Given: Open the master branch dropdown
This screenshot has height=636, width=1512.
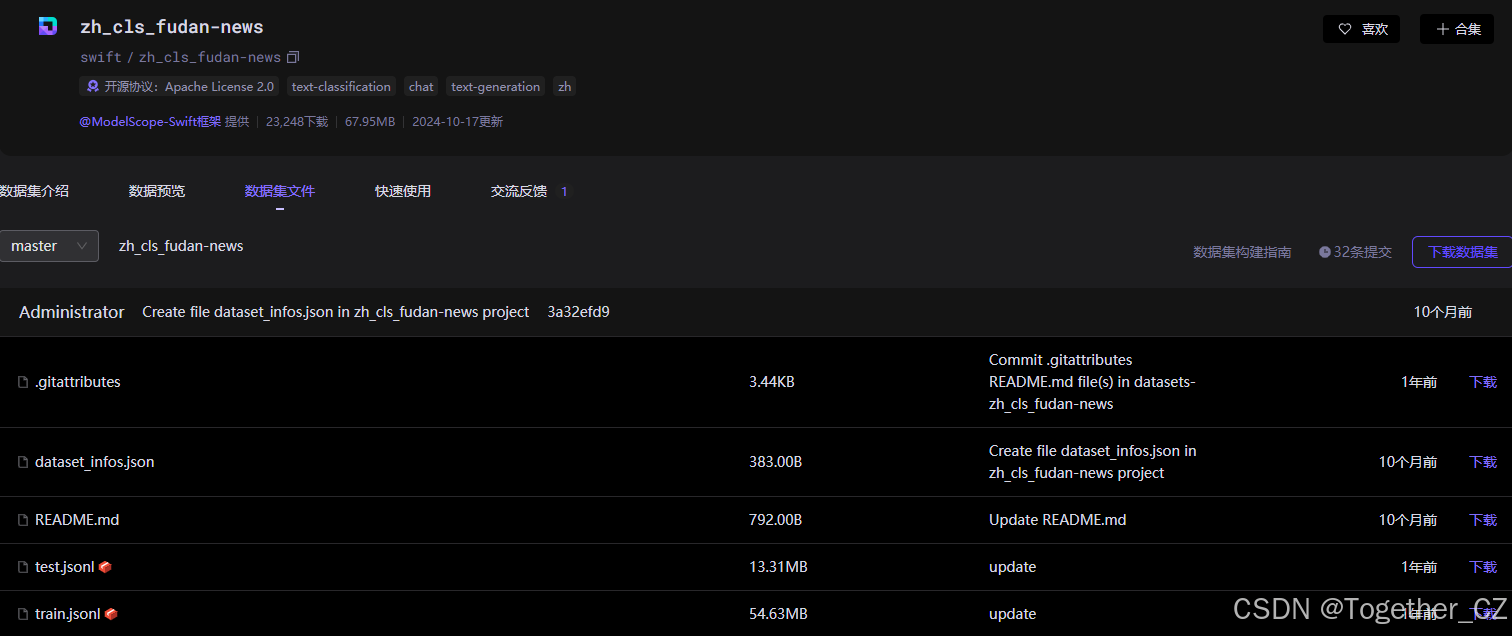Looking at the screenshot, I should 49,246.
